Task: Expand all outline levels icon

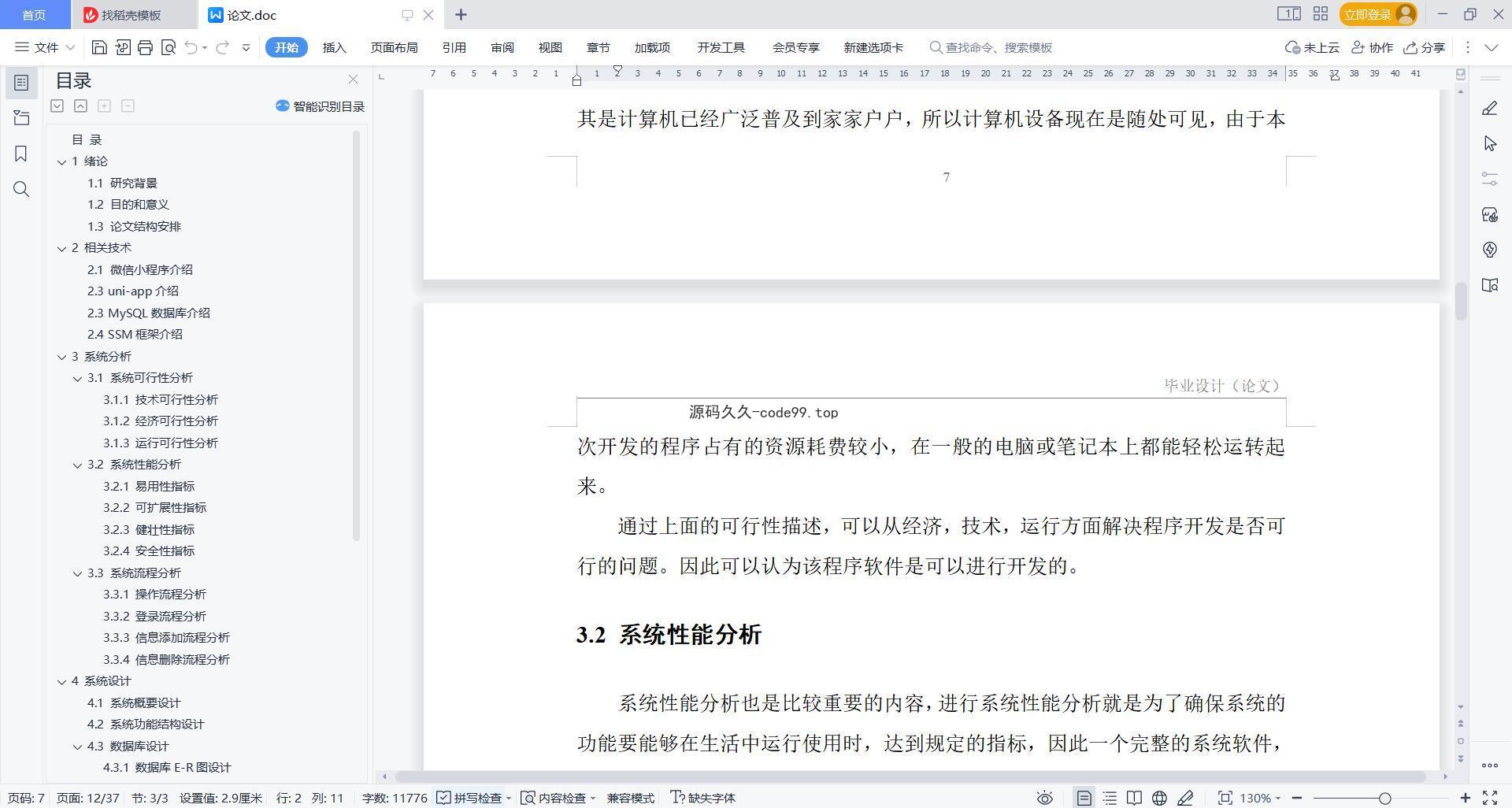Action: 57,106
